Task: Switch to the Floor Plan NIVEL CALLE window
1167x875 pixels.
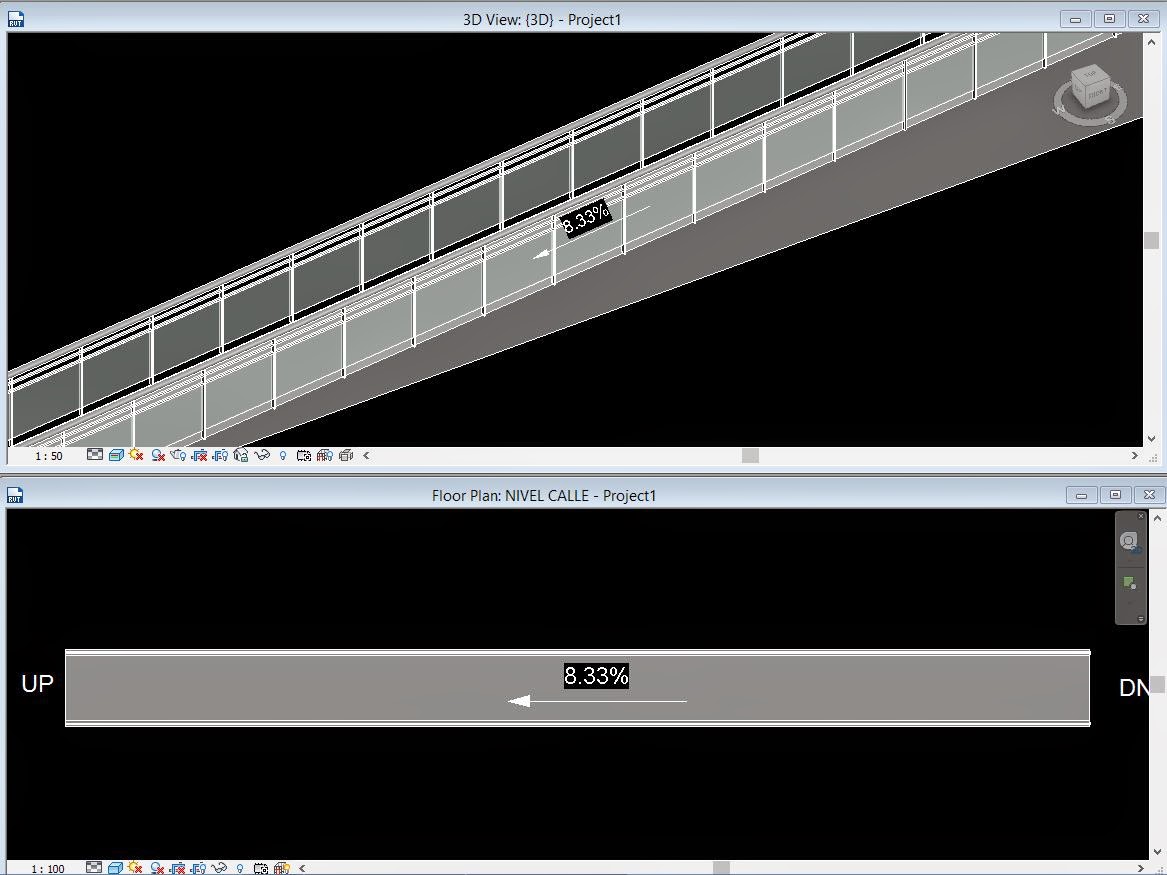Action: point(545,494)
